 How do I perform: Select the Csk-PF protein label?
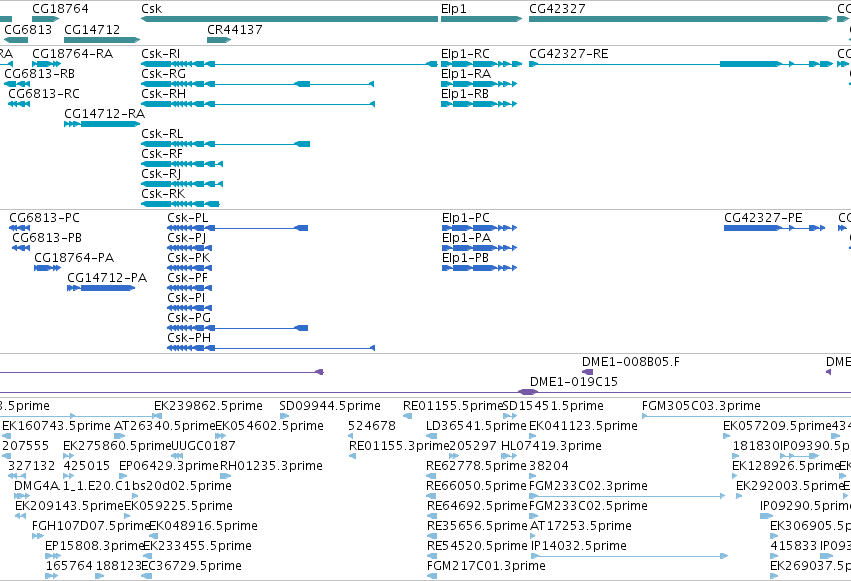coord(187,278)
